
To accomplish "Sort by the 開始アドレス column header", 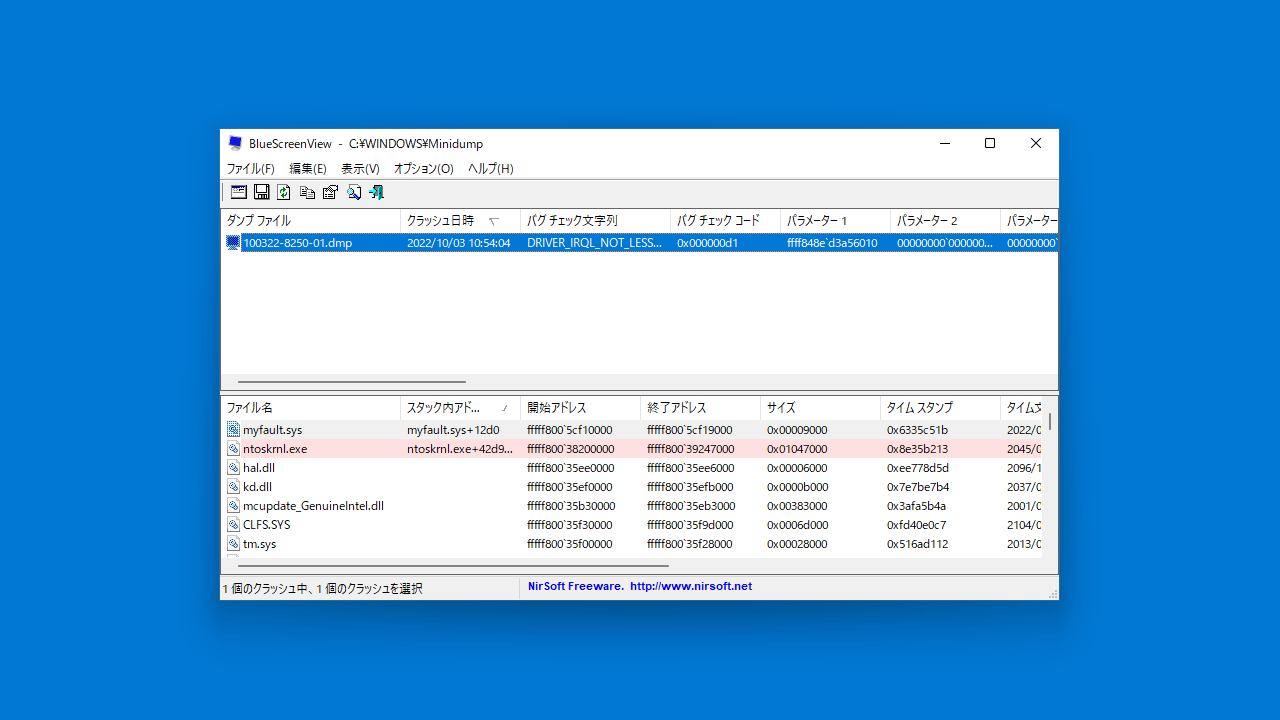I will pos(580,408).
